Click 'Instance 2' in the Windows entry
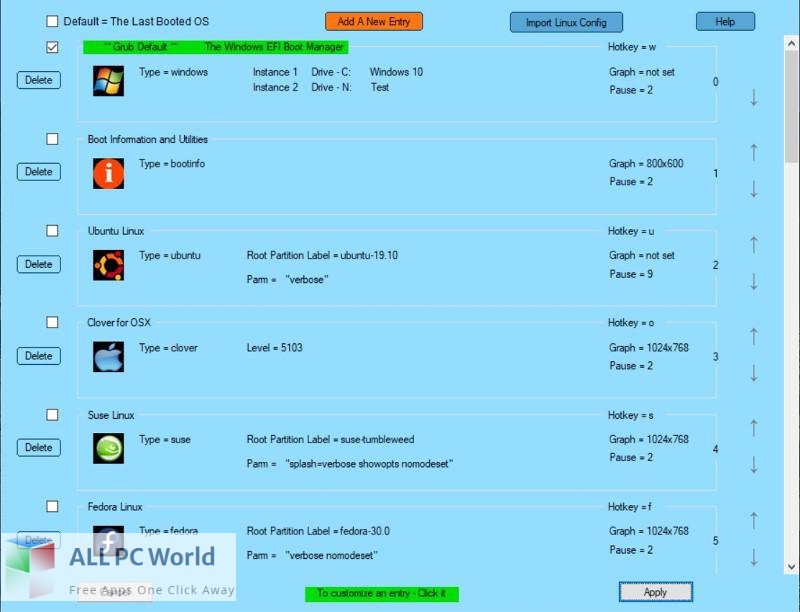The image size is (800, 612). [x=276, y=87]
